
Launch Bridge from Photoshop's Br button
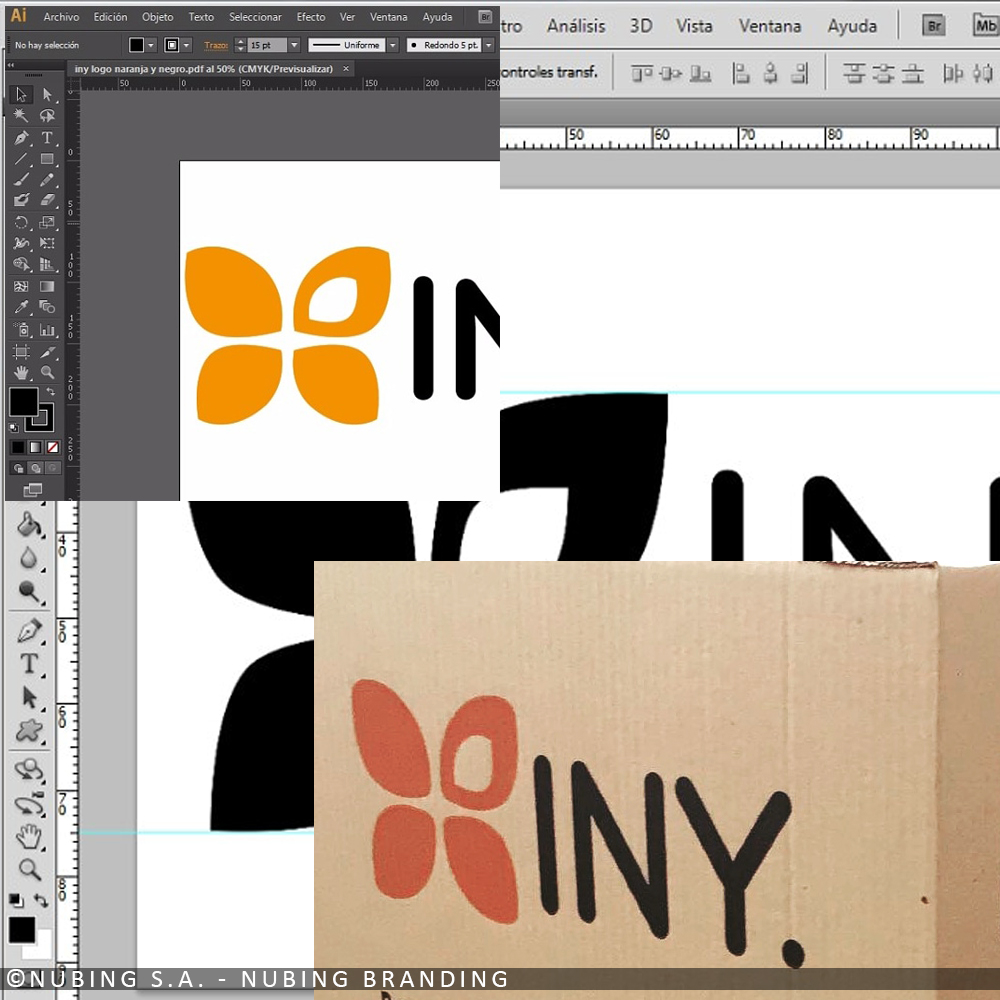click(934, 26)
